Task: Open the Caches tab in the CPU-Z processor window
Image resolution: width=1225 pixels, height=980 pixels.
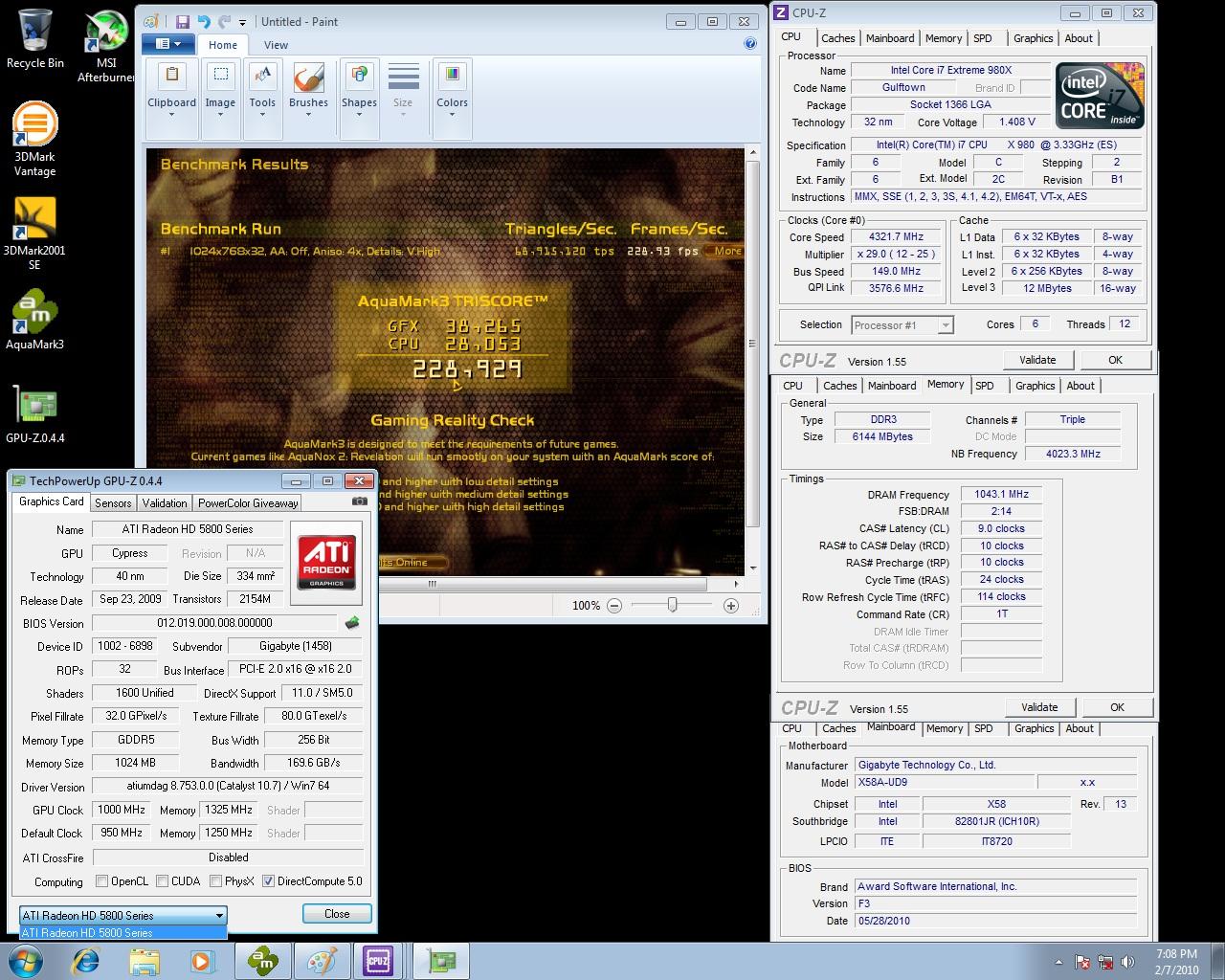Action: tap(837, 38)
